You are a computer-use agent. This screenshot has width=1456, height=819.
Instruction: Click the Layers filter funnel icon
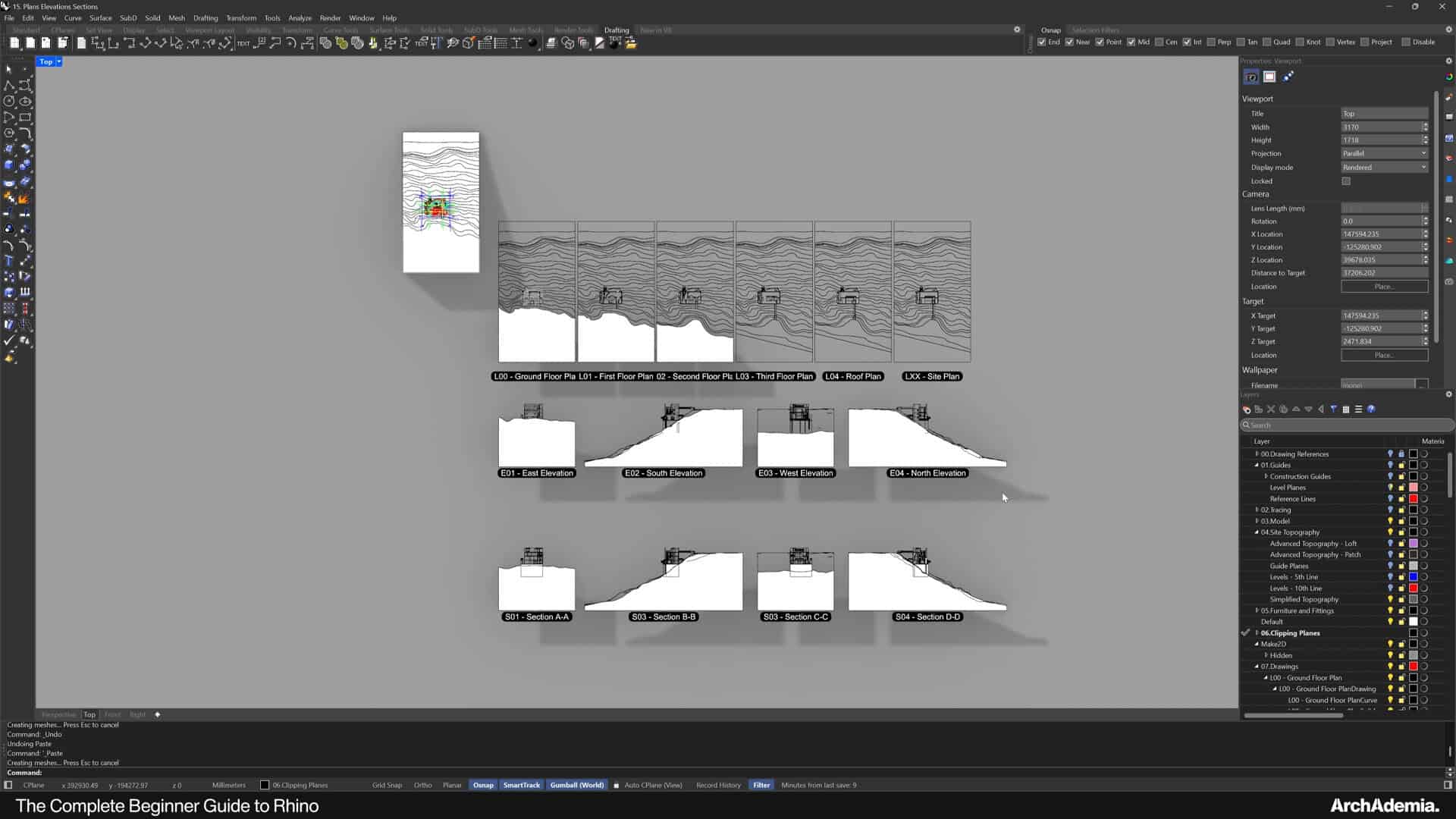click(x=1333, y=409)
